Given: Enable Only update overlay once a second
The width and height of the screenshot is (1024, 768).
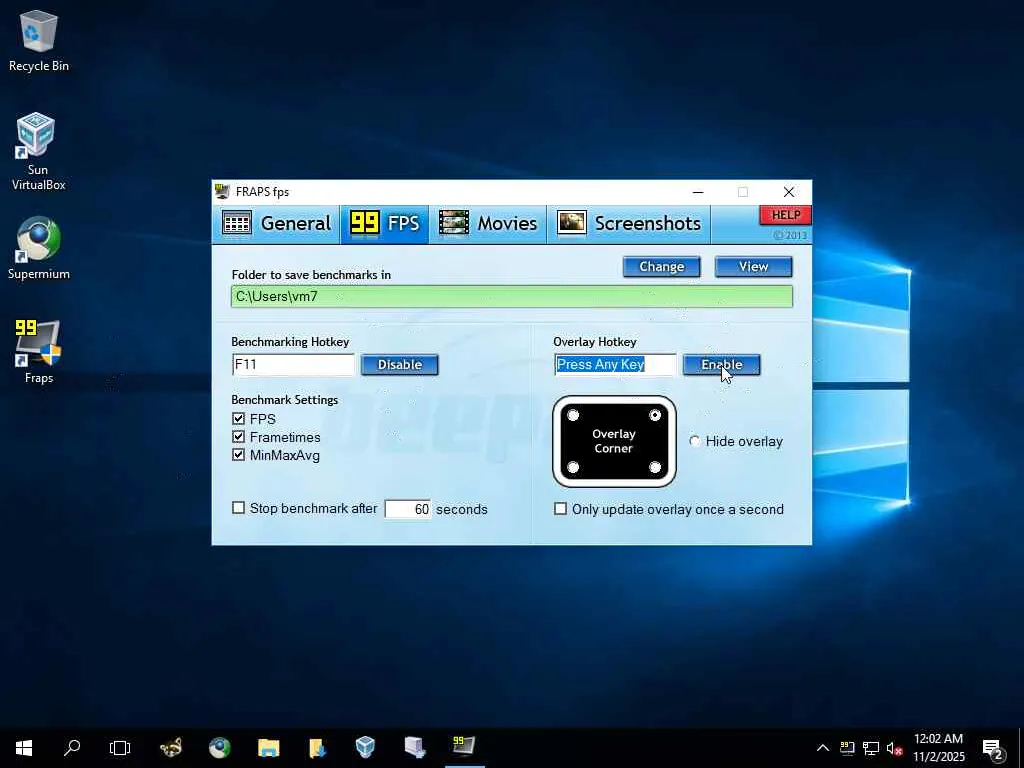Looking at the screenshot, I should pos(560,509).
